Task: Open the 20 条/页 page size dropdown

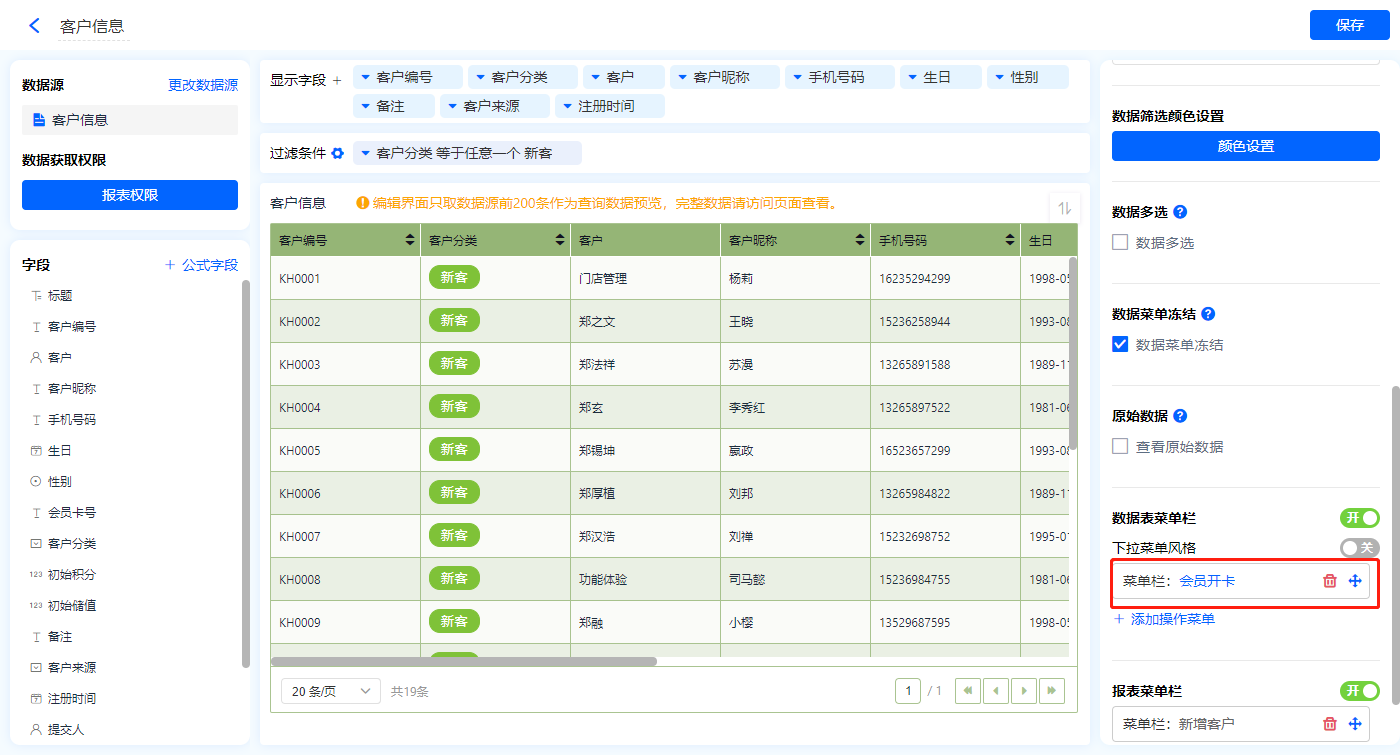Action: pos(331,691)
